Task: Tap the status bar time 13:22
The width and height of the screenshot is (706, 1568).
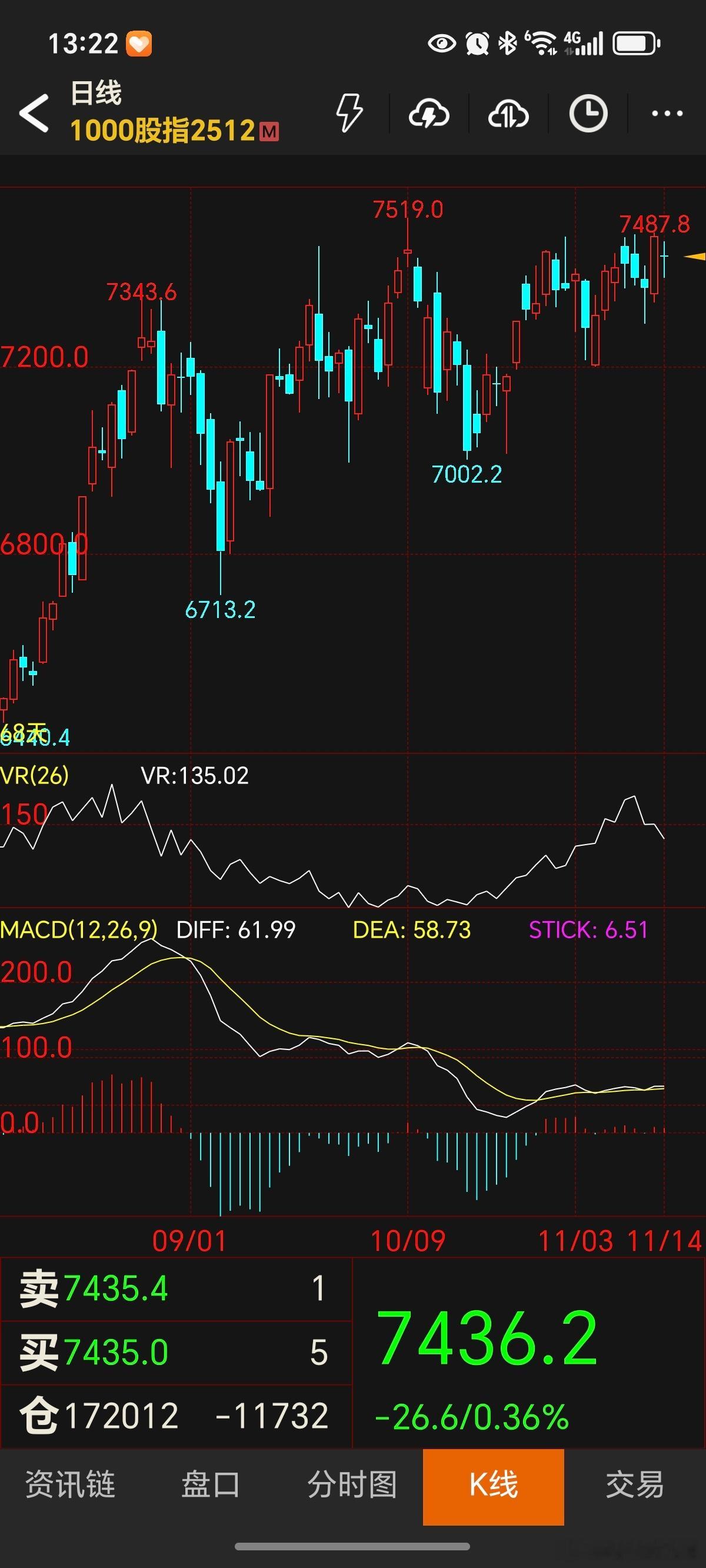Action: (83, 44)
